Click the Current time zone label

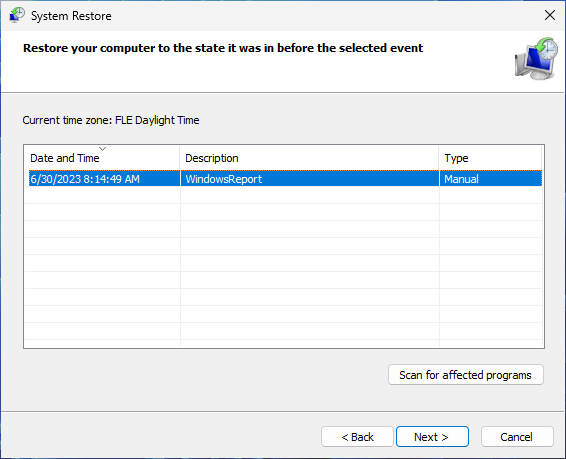click(x=111, y=120)
